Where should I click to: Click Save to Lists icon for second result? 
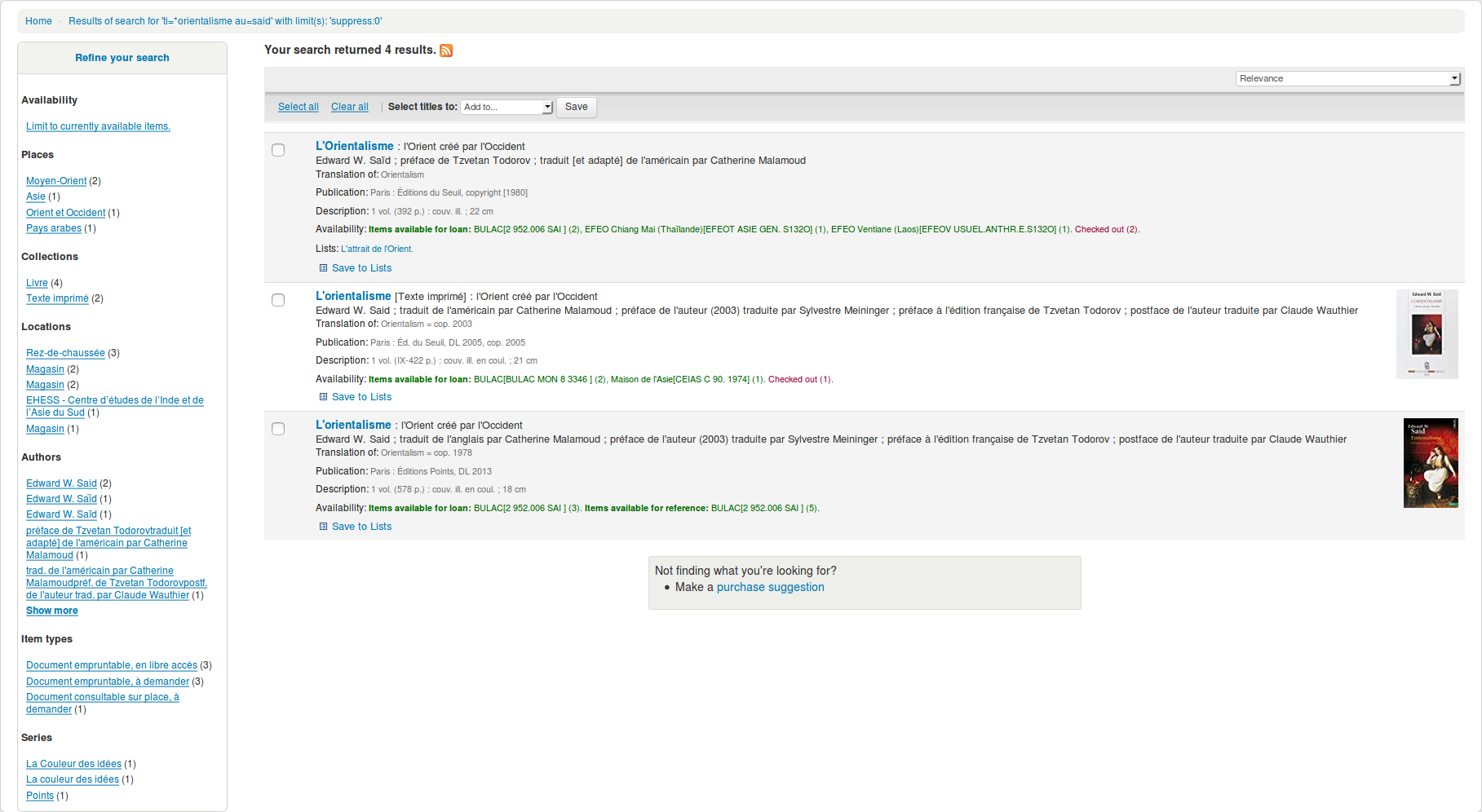coord(323,397)
